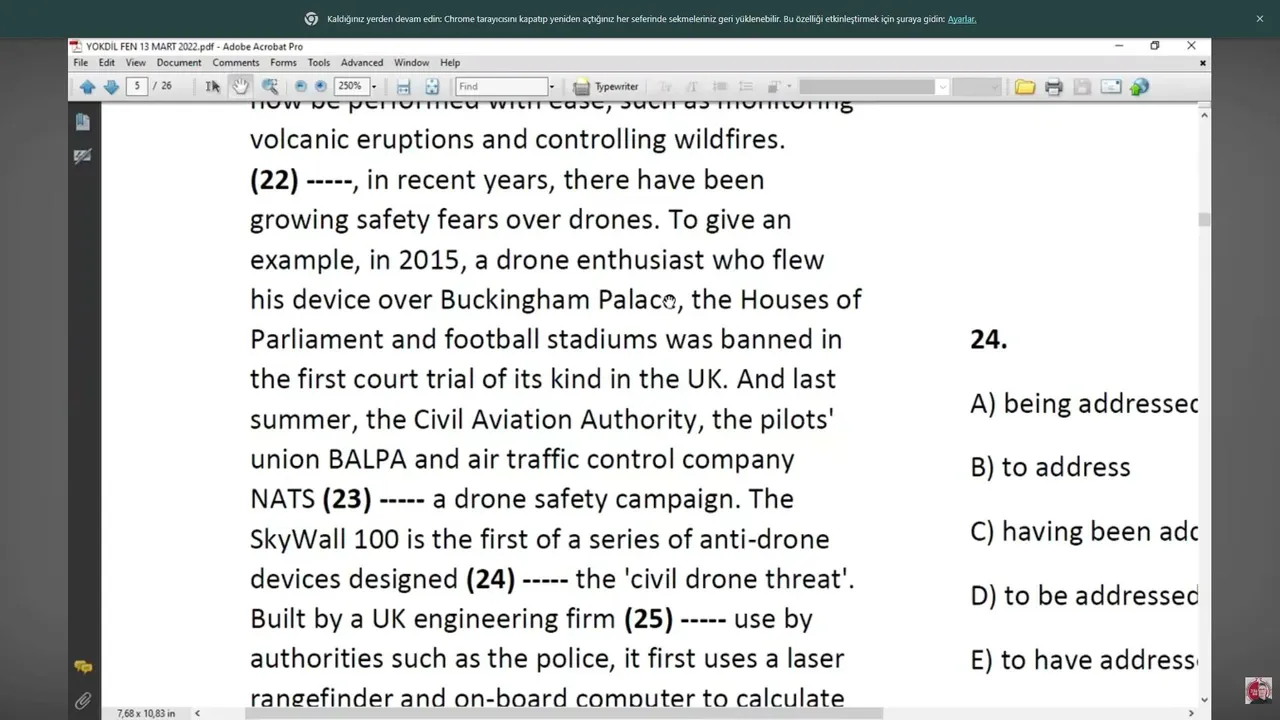Click the Upload to web globe icon
The width and height of the screenshot is (1280, 720).
(x=1140, y=87)
